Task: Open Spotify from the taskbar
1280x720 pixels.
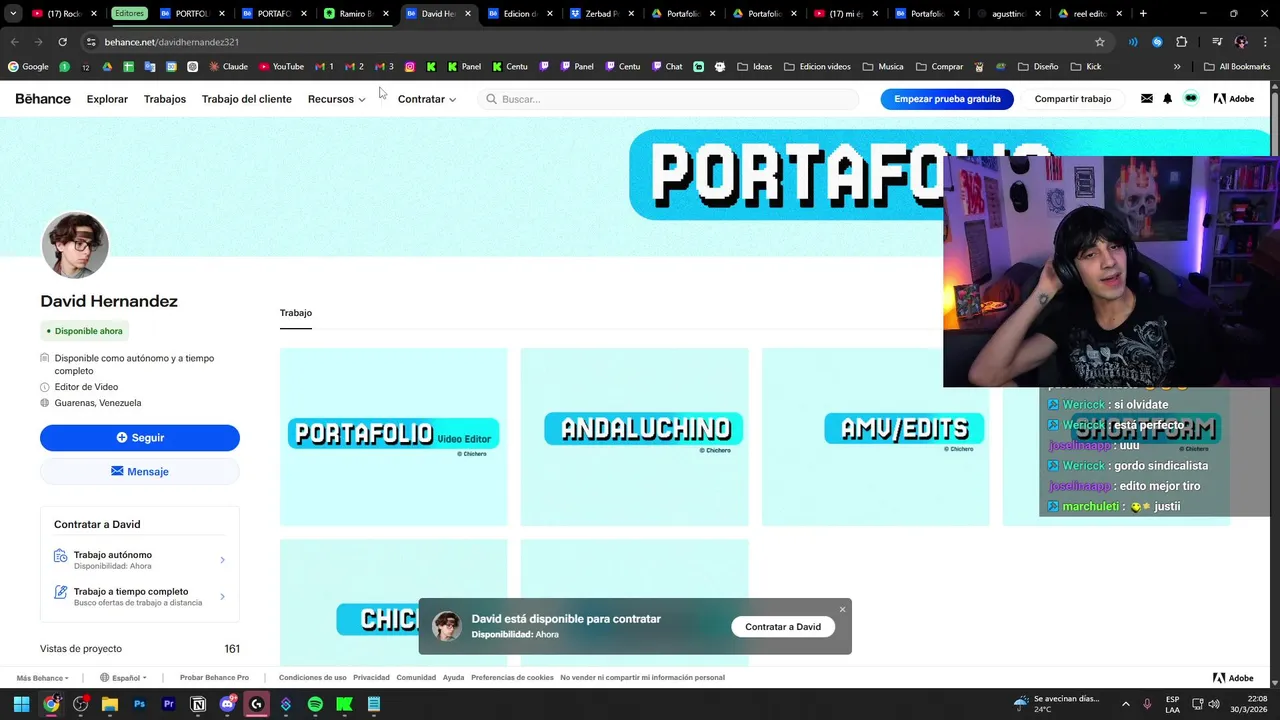Action: click(x=315, y=704)
